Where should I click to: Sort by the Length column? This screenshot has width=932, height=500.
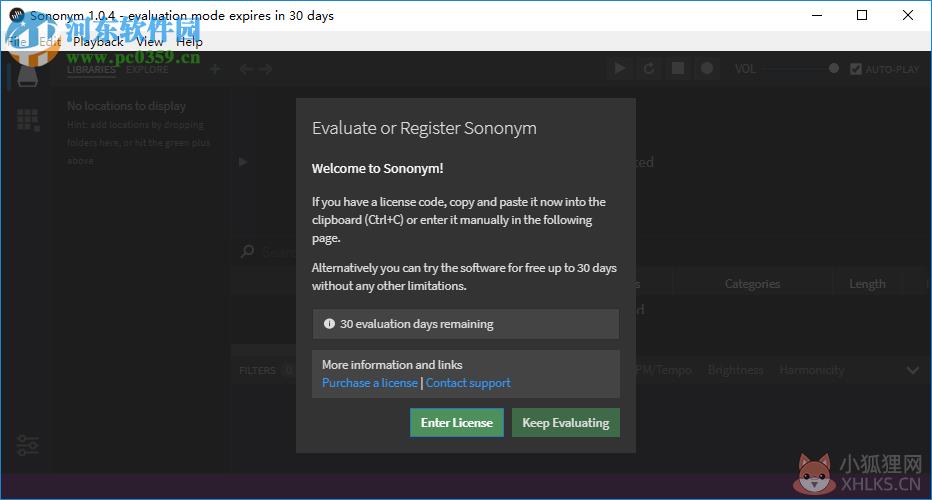pos(867,284)
